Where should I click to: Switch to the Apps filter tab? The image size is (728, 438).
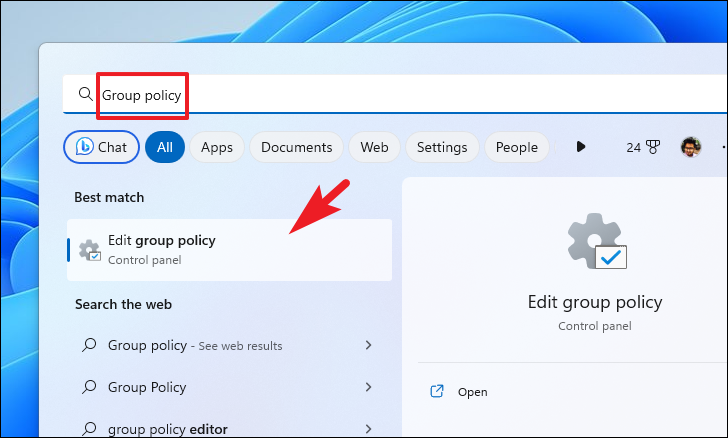tap(217, 147)
